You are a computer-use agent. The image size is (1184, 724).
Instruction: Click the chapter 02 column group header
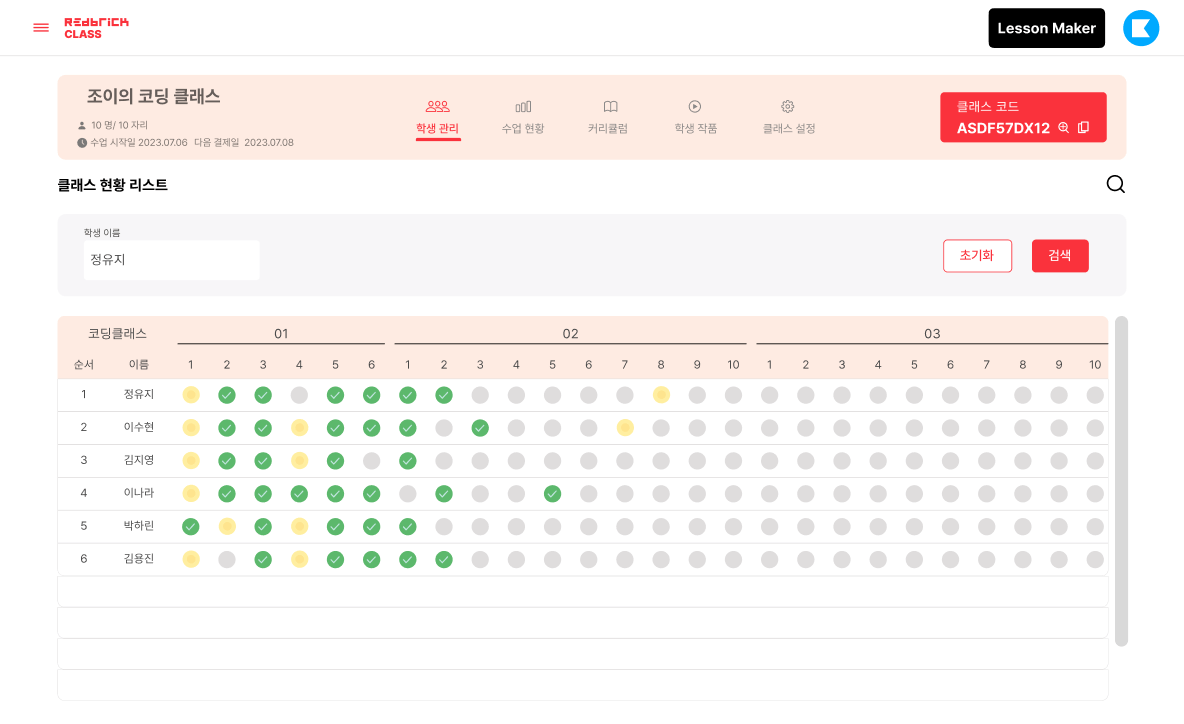click(x=570, y=334)
